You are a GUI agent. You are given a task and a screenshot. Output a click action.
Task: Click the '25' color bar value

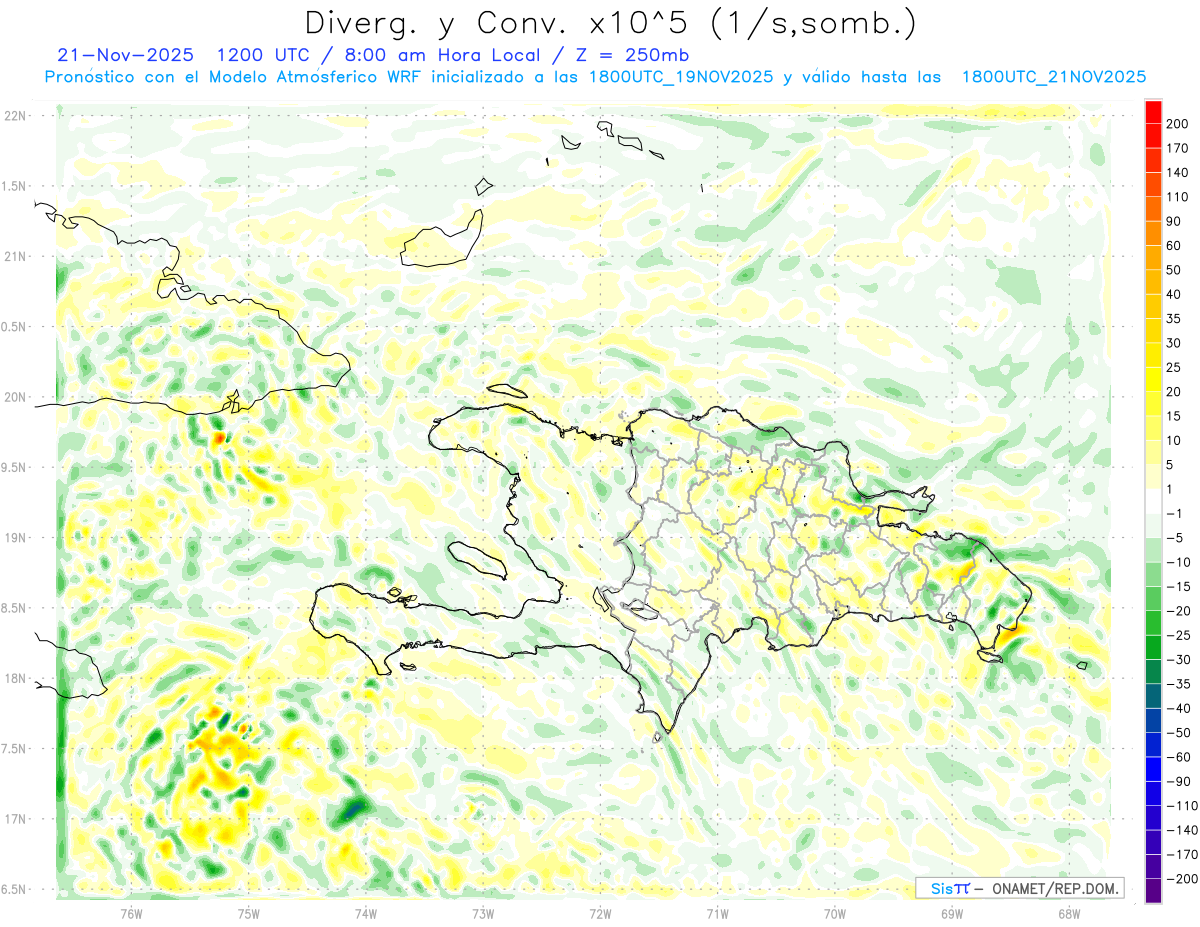(1174, 368)
